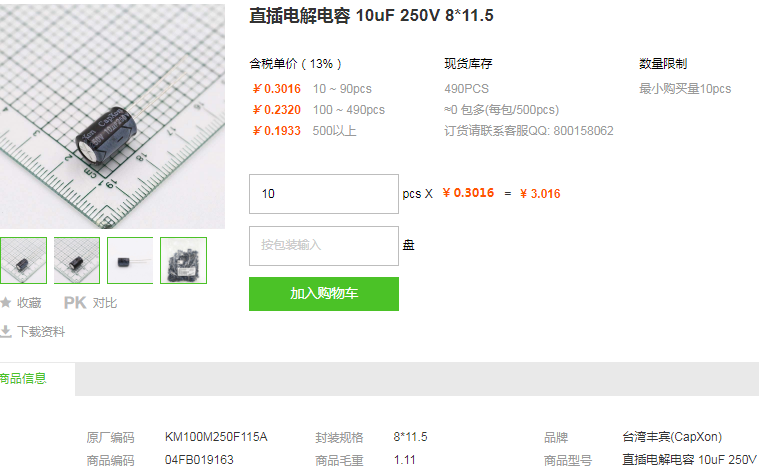Click the star favorite icon

pyautogui.click(x=5, y=303)
